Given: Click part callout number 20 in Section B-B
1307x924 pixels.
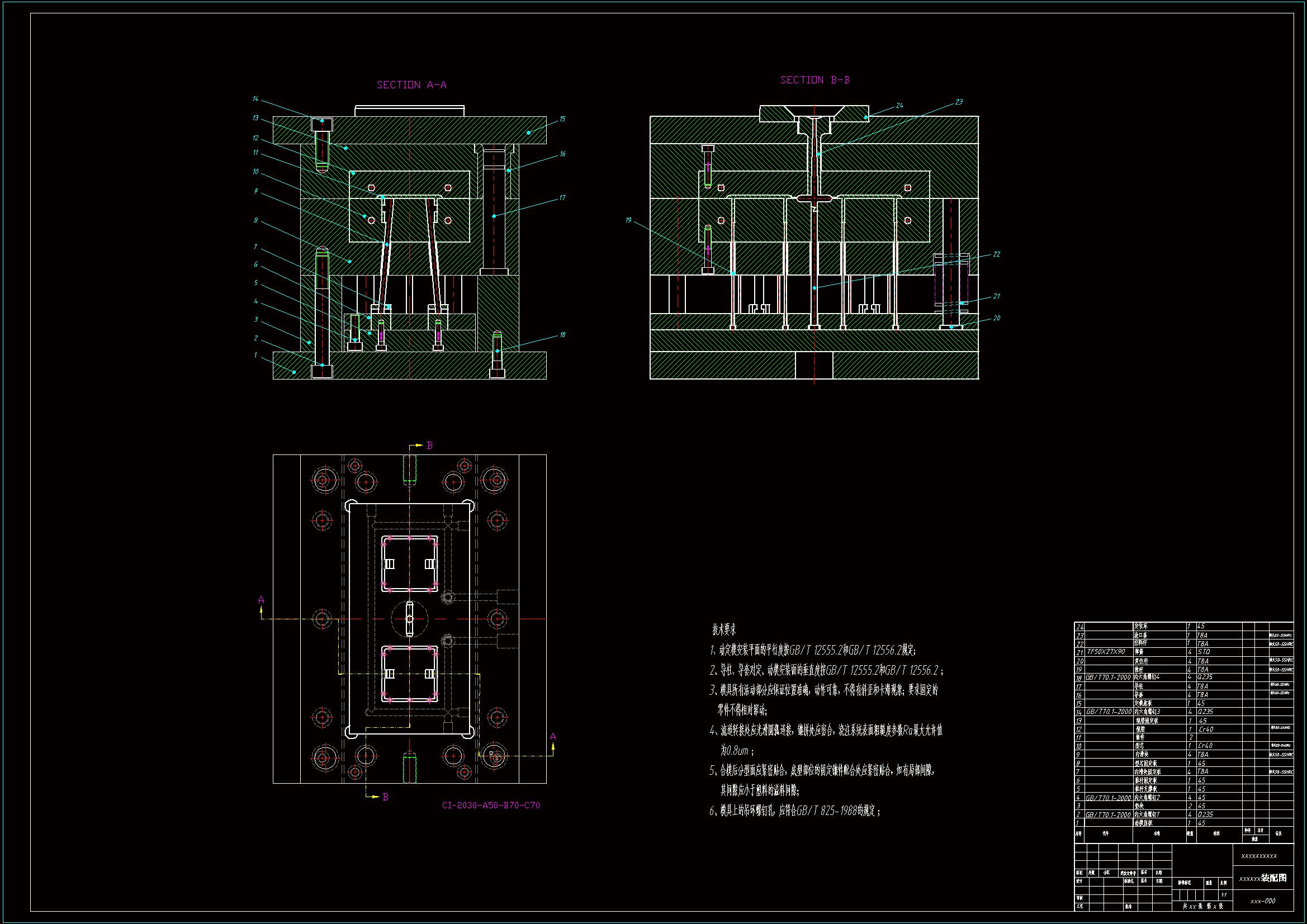Looking at the screenshot, I should (x=996, y=318).
